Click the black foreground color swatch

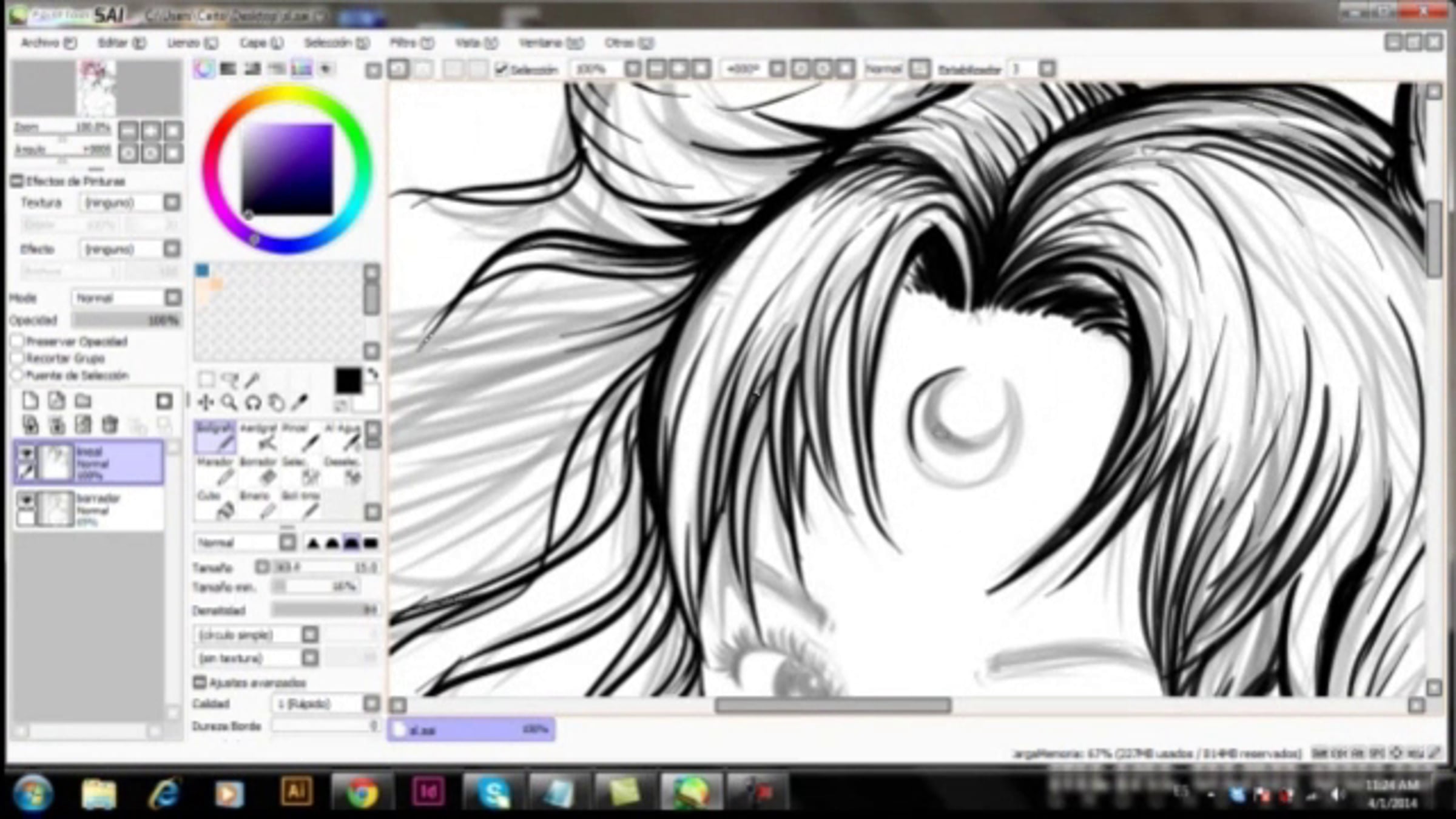coord(348,381)
